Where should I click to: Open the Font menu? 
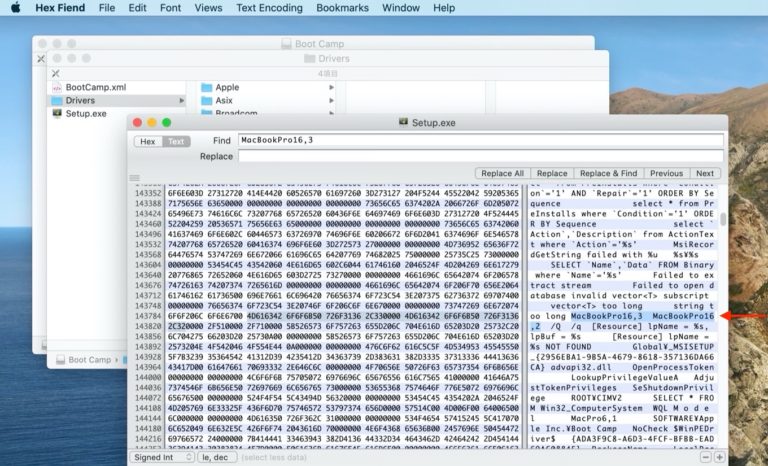click(x=170, y=8)
